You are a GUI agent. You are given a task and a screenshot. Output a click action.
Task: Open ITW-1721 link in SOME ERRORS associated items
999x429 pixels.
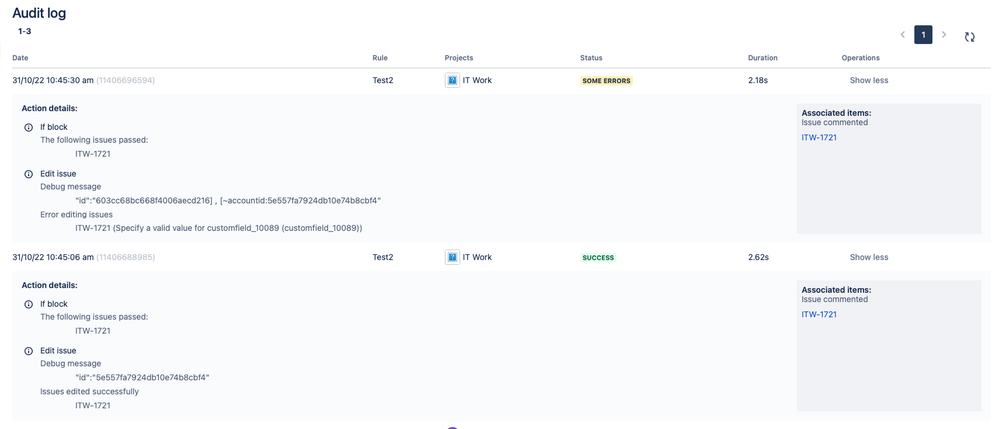pos(819,137)
